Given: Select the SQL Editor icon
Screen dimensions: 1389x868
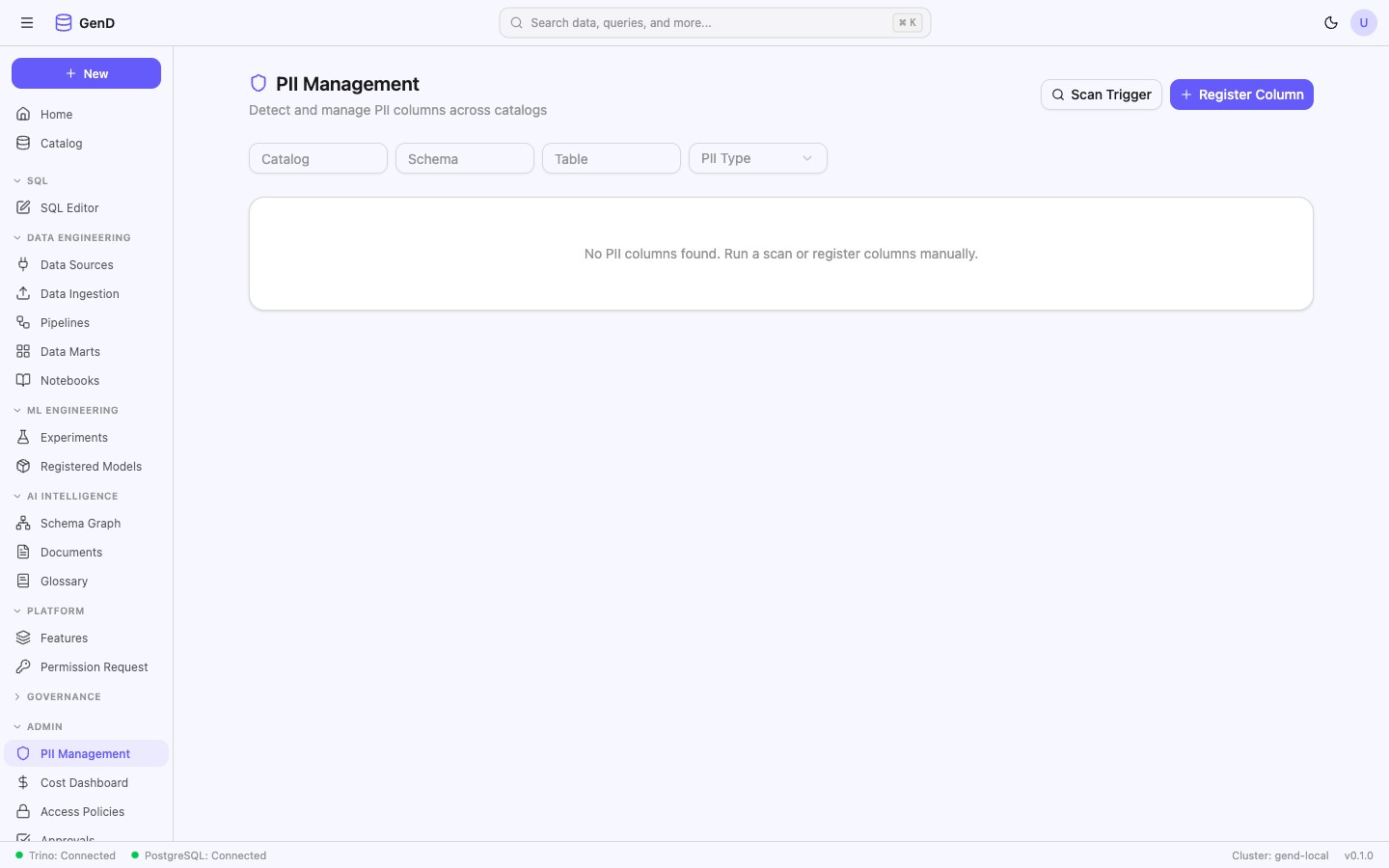Looking at the screenshot, I should click(x=23, y=207).
